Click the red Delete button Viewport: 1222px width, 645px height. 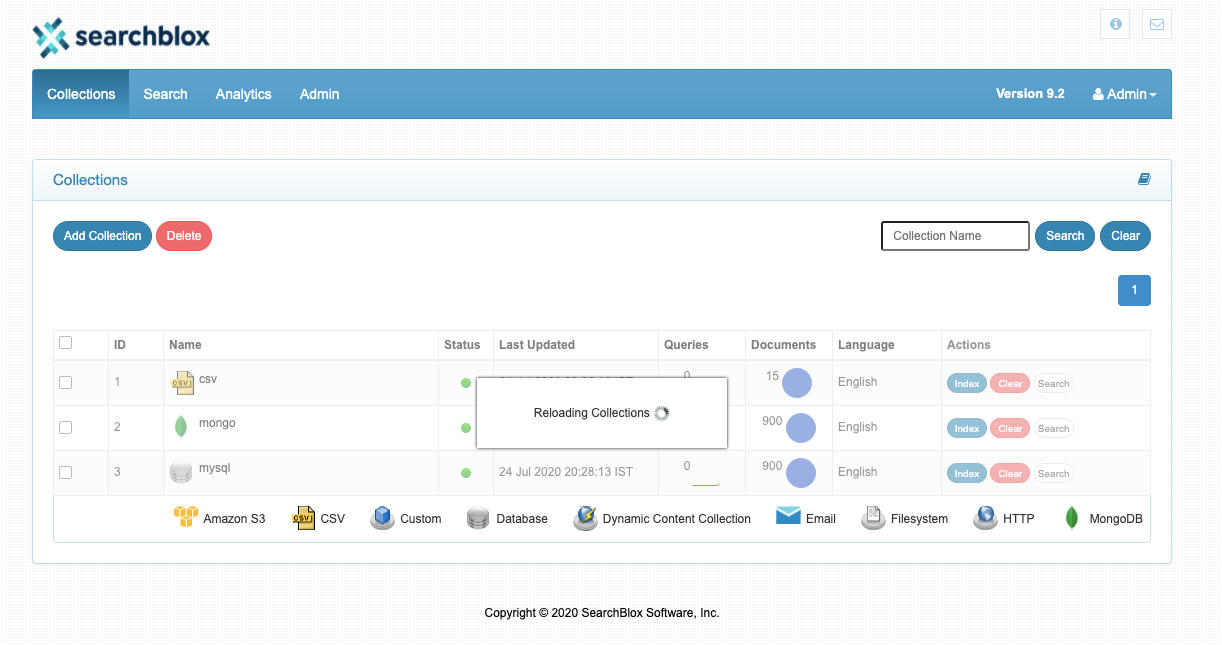click(184, 236)
